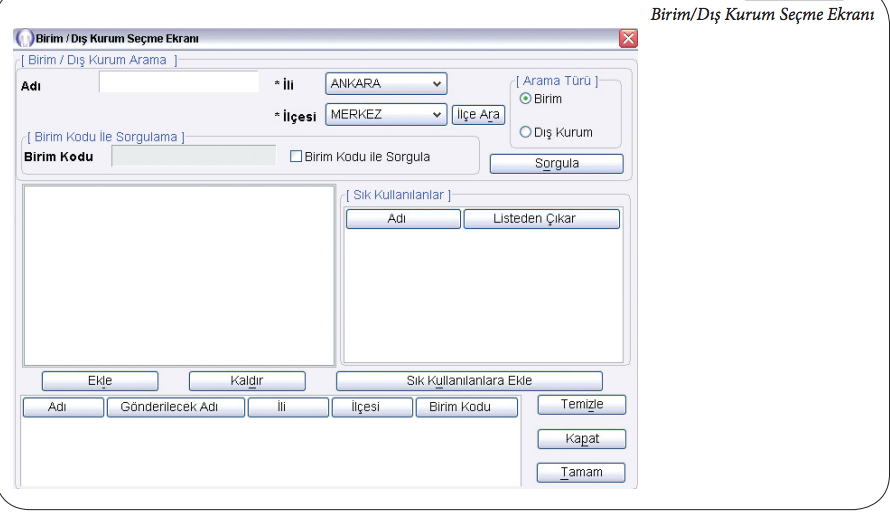Click the Ekle button
This screenshot has width=890, height=515.
[100, 381]
